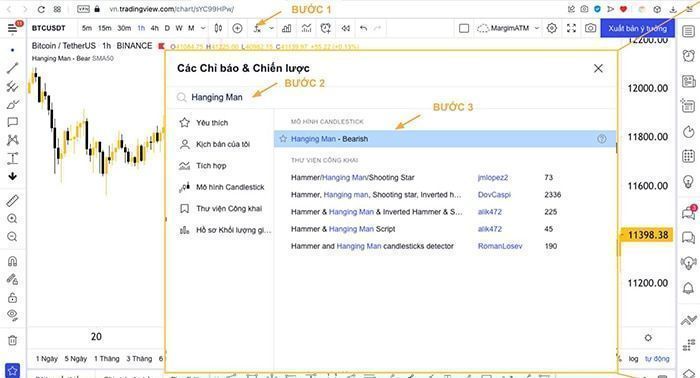Viewport: 700px width, 378px height.
Task: Select the 5m timeframe
Action: [87, 28]
